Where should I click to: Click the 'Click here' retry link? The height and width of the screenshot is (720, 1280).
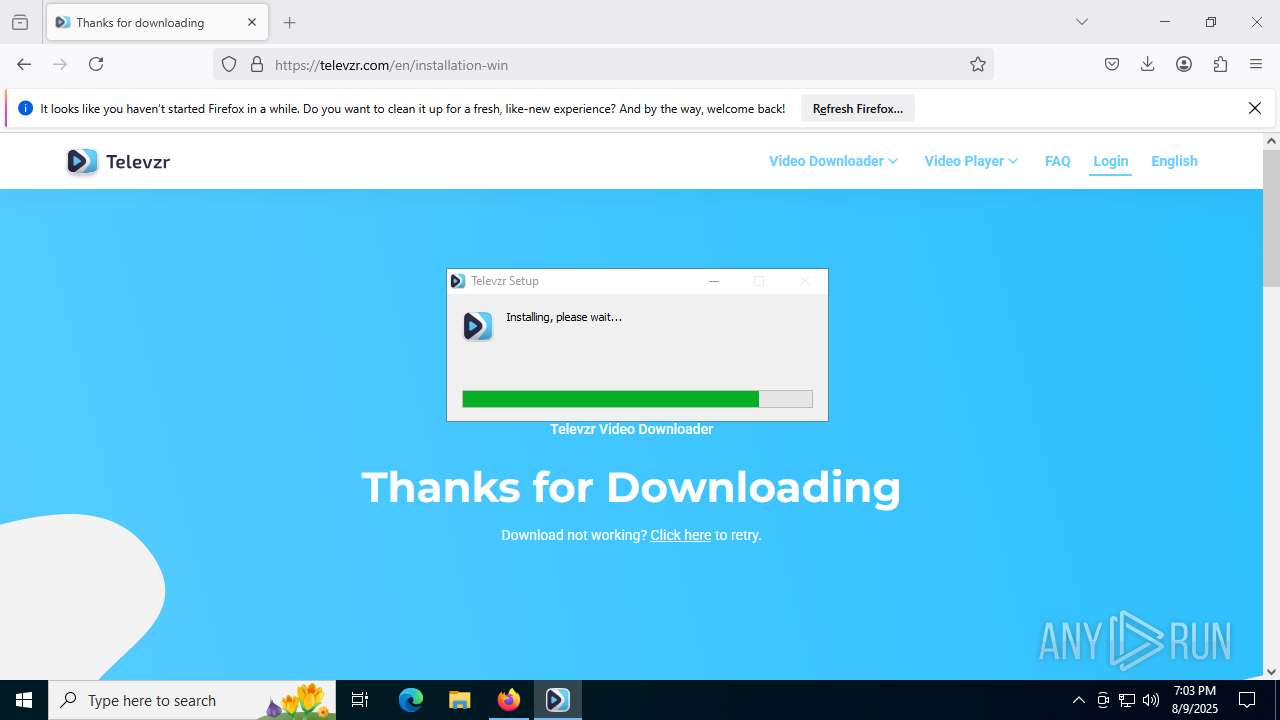point(680,535)
